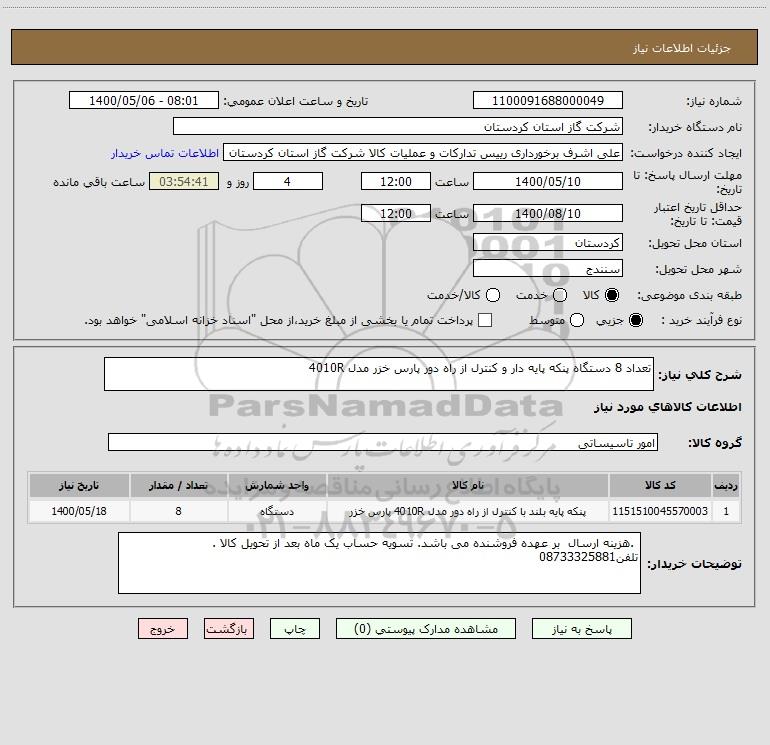Screen dimensions: 770x745
Task: Select the کالا radio button
Action: pyautogui.click(x=612, y=295)
